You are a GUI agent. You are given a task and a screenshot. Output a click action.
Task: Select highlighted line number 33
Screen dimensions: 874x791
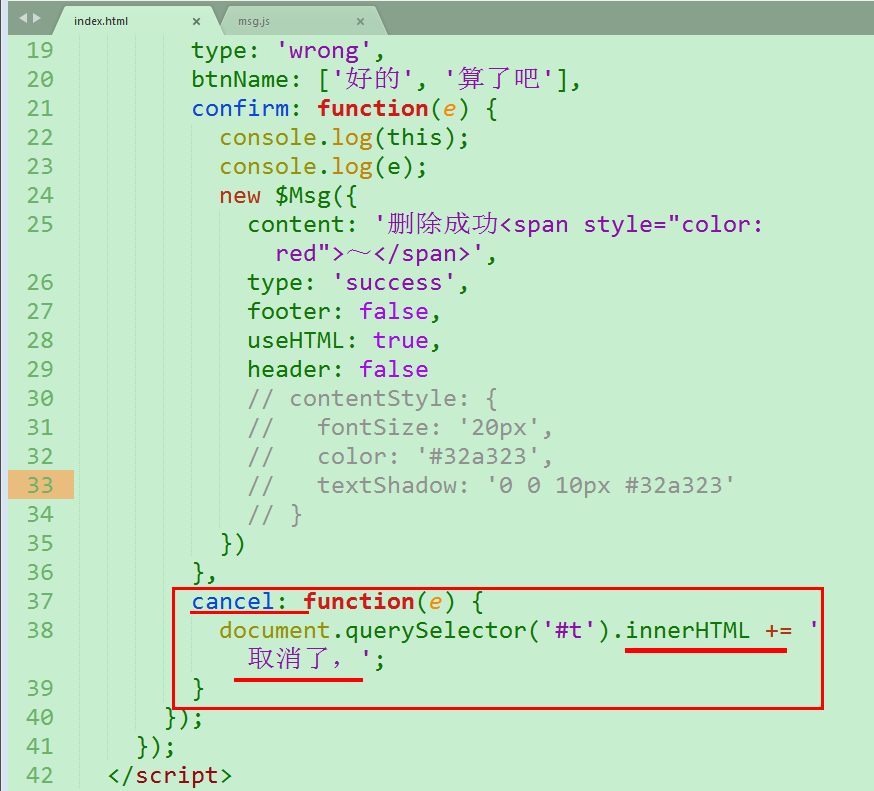pyautogui.click(x=40, y=485)
